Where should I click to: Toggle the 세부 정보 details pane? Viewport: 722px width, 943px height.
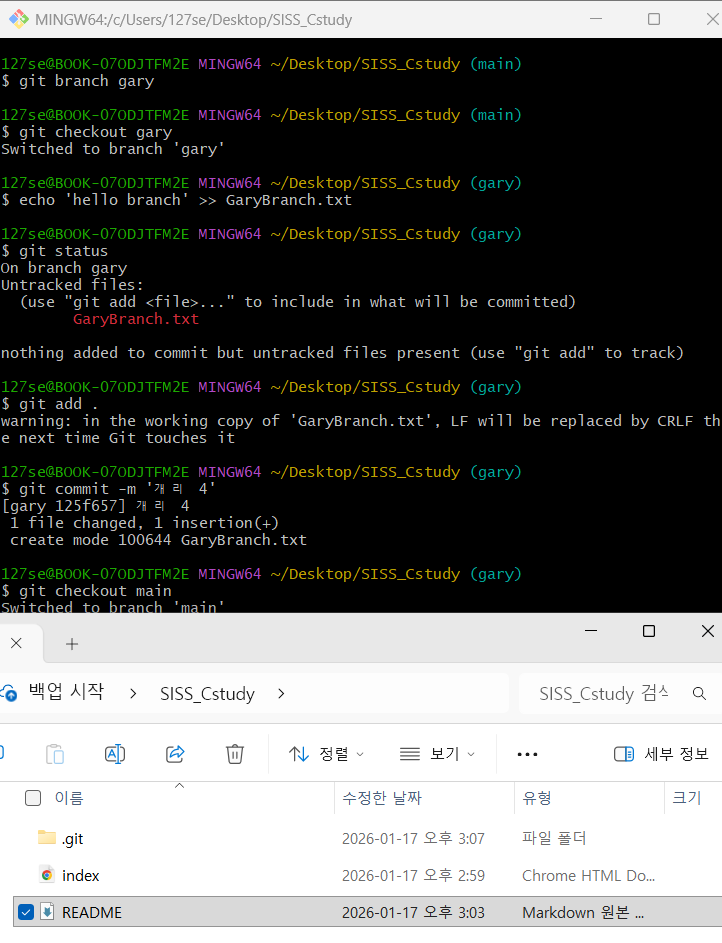661,754
